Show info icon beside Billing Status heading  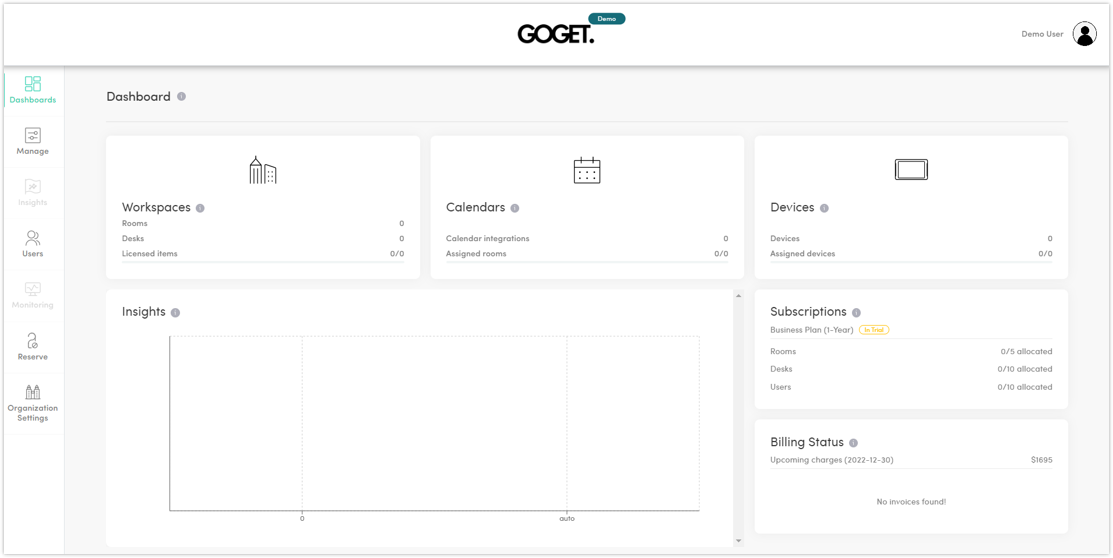tap(853, 442)
